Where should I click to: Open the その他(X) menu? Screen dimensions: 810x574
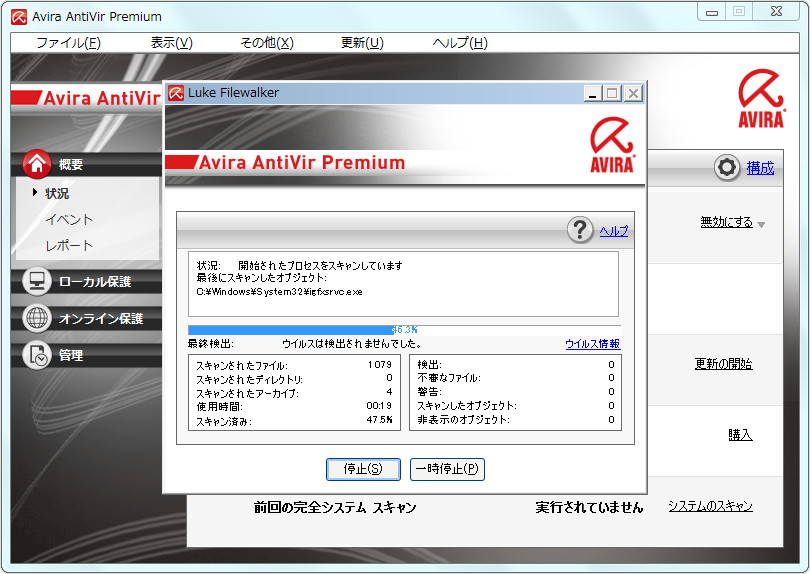click(267, 43)
